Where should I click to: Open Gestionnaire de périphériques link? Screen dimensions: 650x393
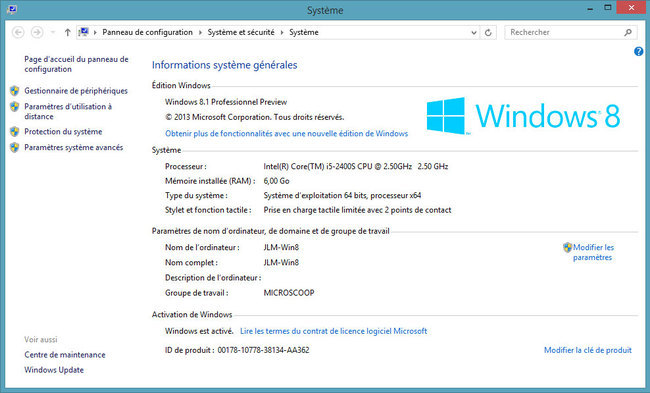click(76, 91)
